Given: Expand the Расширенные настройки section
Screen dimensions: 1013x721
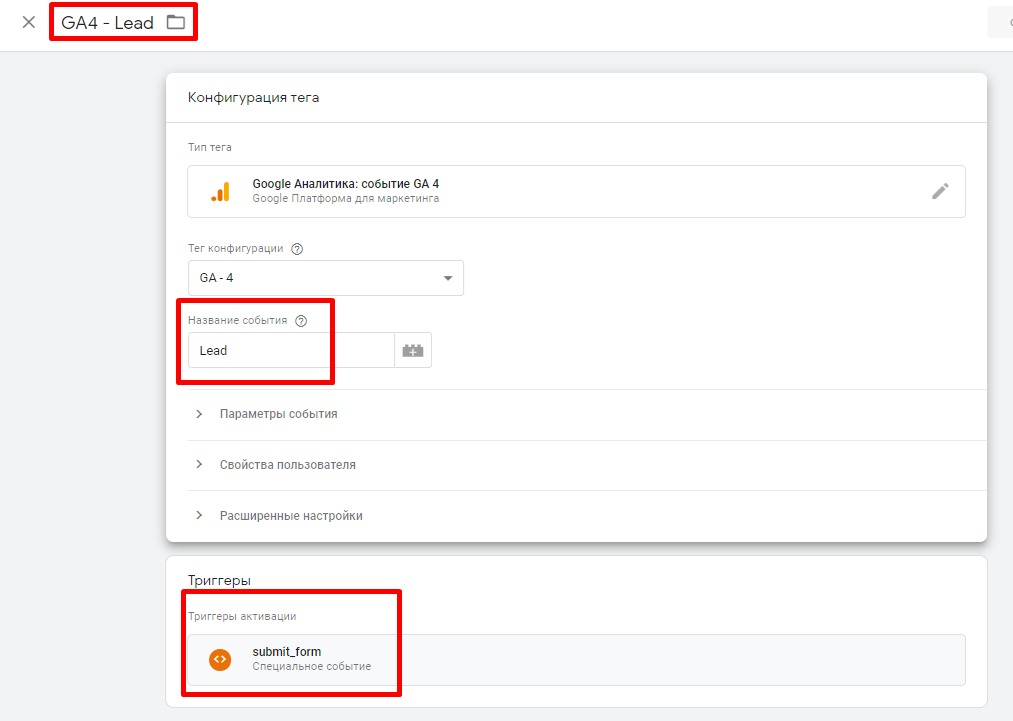Looking at the screenshot, I should click(x=291, y=516).
